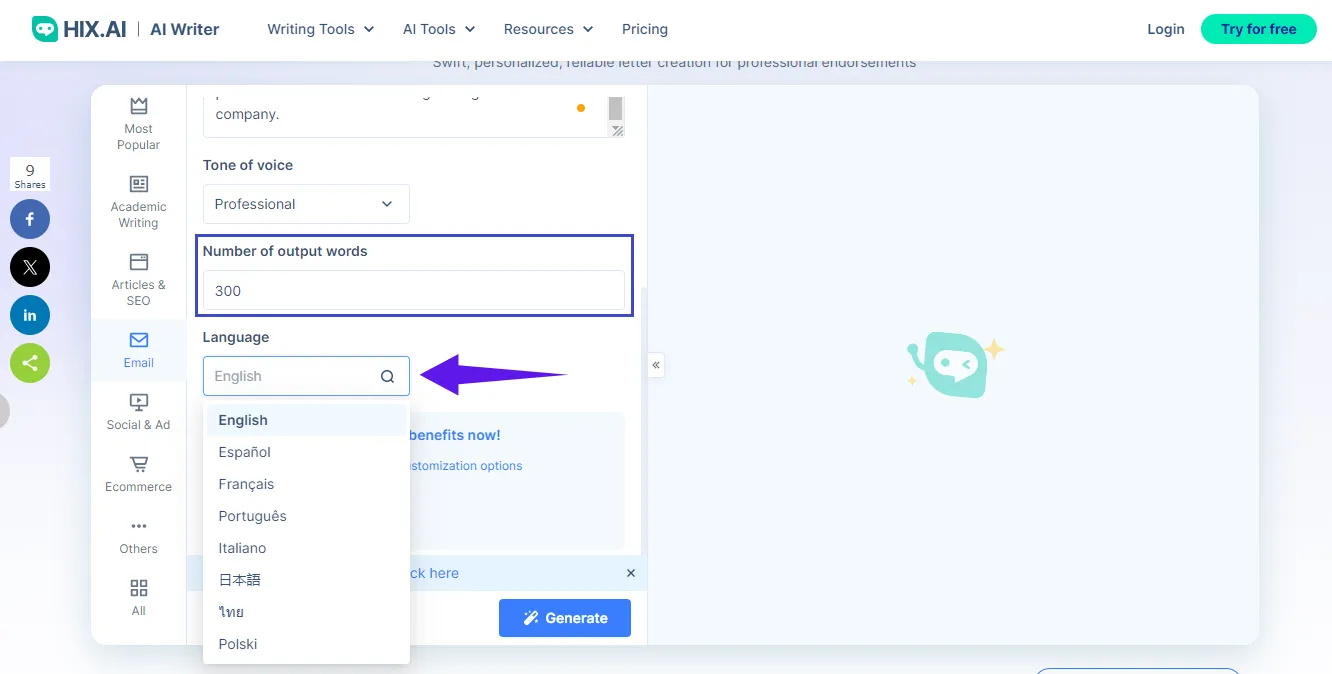
Task: Open the Most Popular tools section
Action: coord(138,122)
